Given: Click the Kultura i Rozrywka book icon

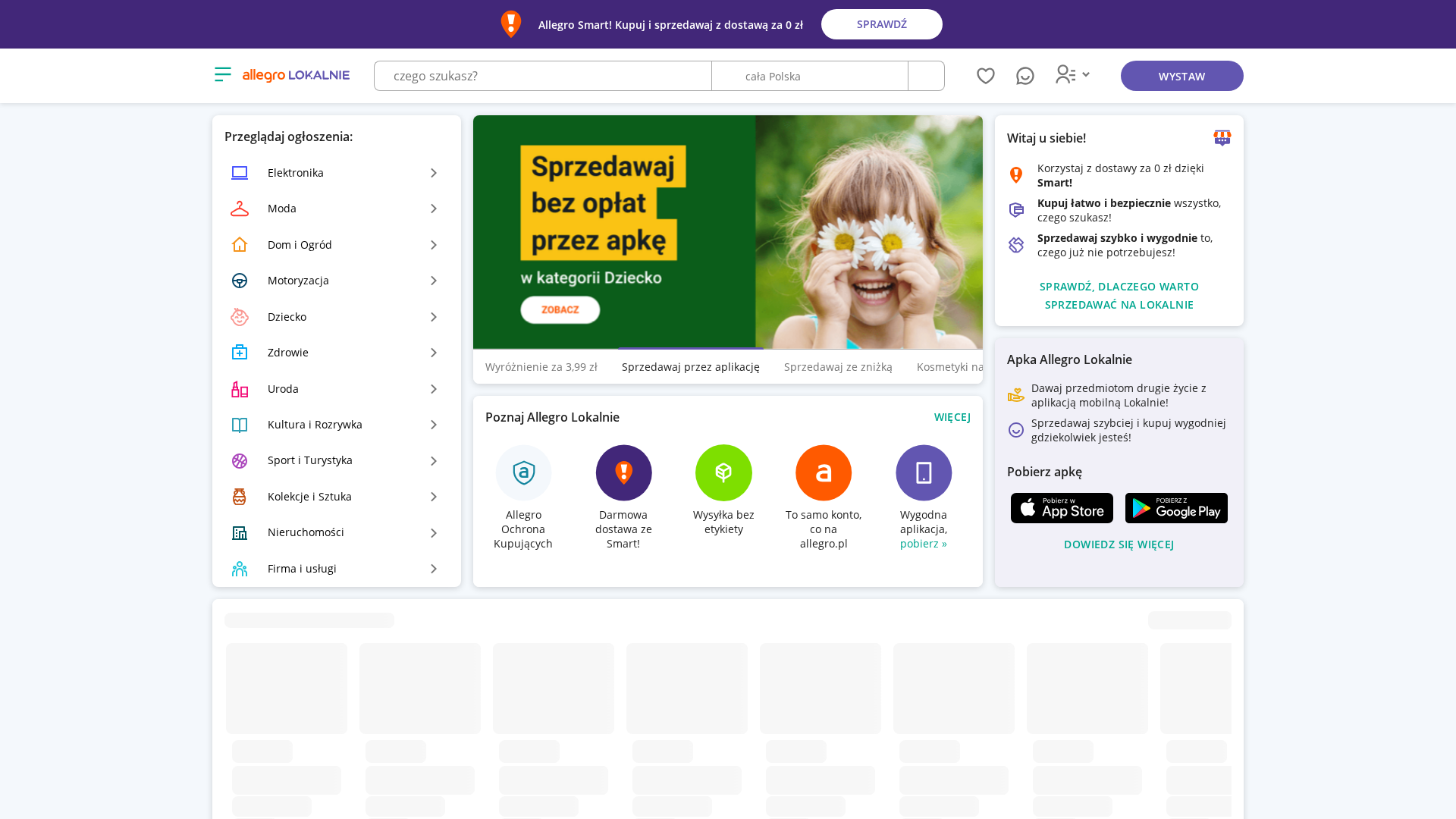Looking at the screenshot, I should click(240, 425).
